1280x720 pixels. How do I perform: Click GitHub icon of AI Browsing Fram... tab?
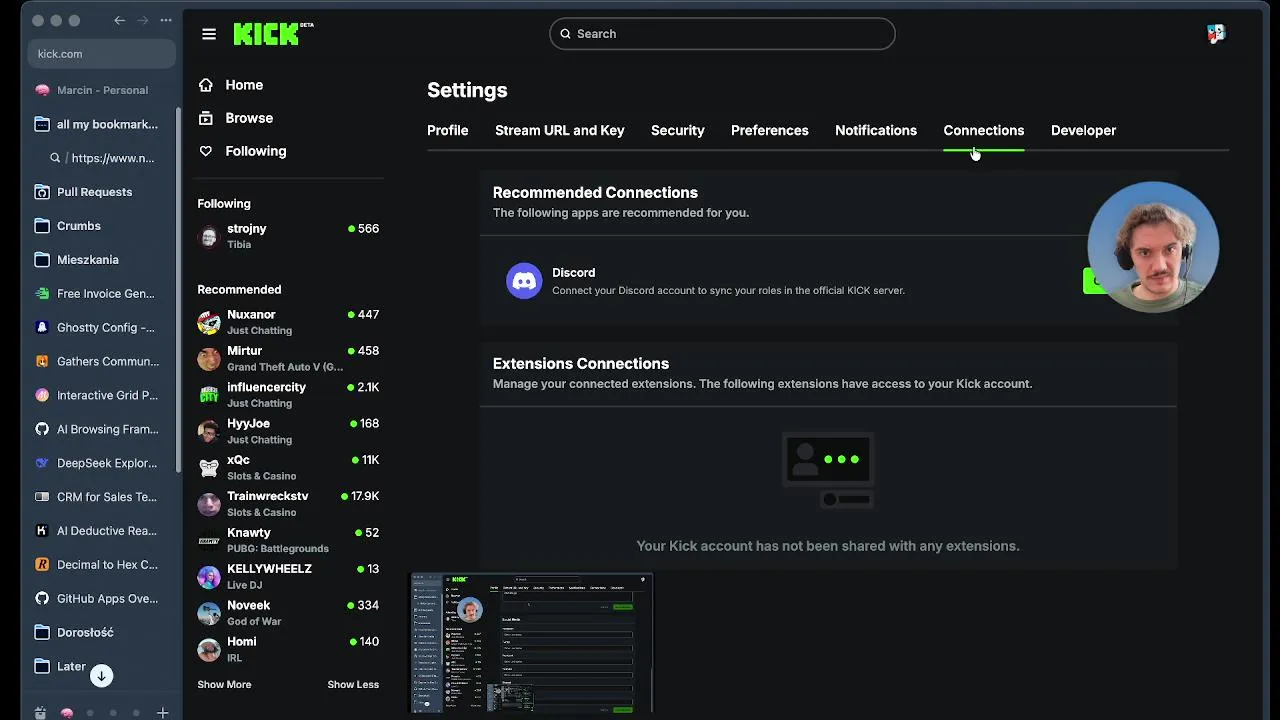[42, 429]
